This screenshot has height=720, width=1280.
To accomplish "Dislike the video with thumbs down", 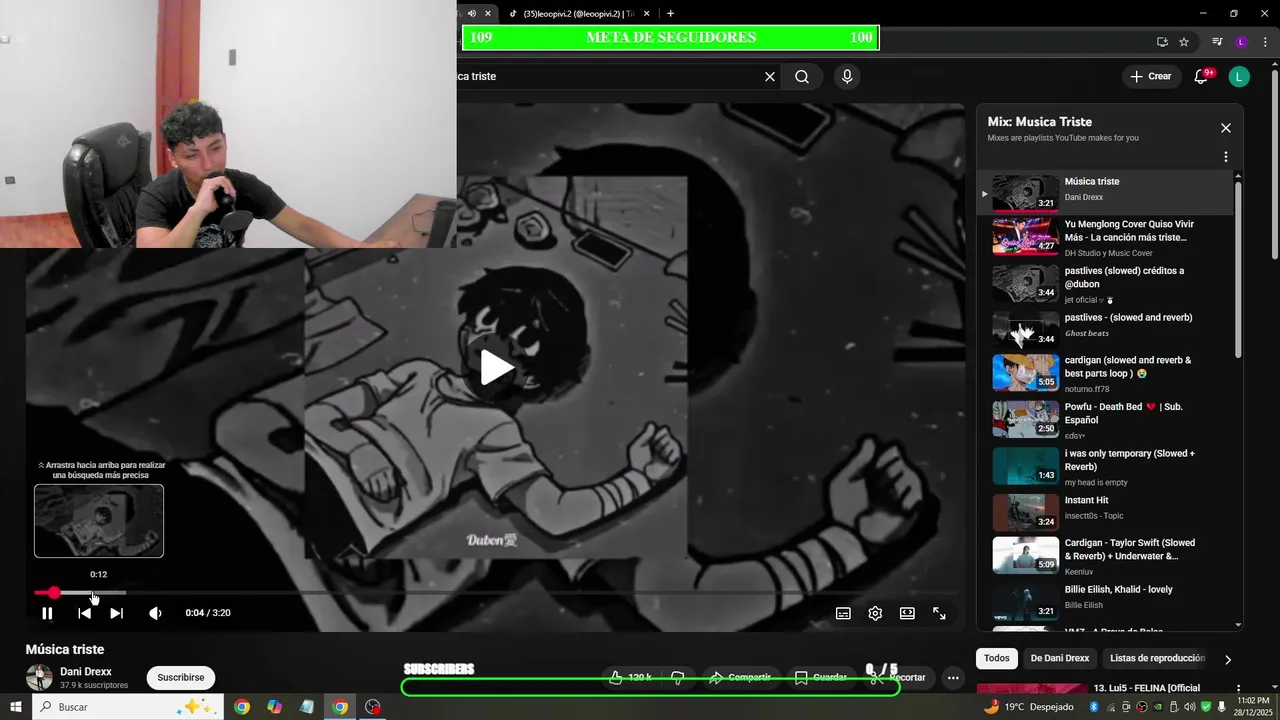I will pyautogui.click(x=677, y=677).
